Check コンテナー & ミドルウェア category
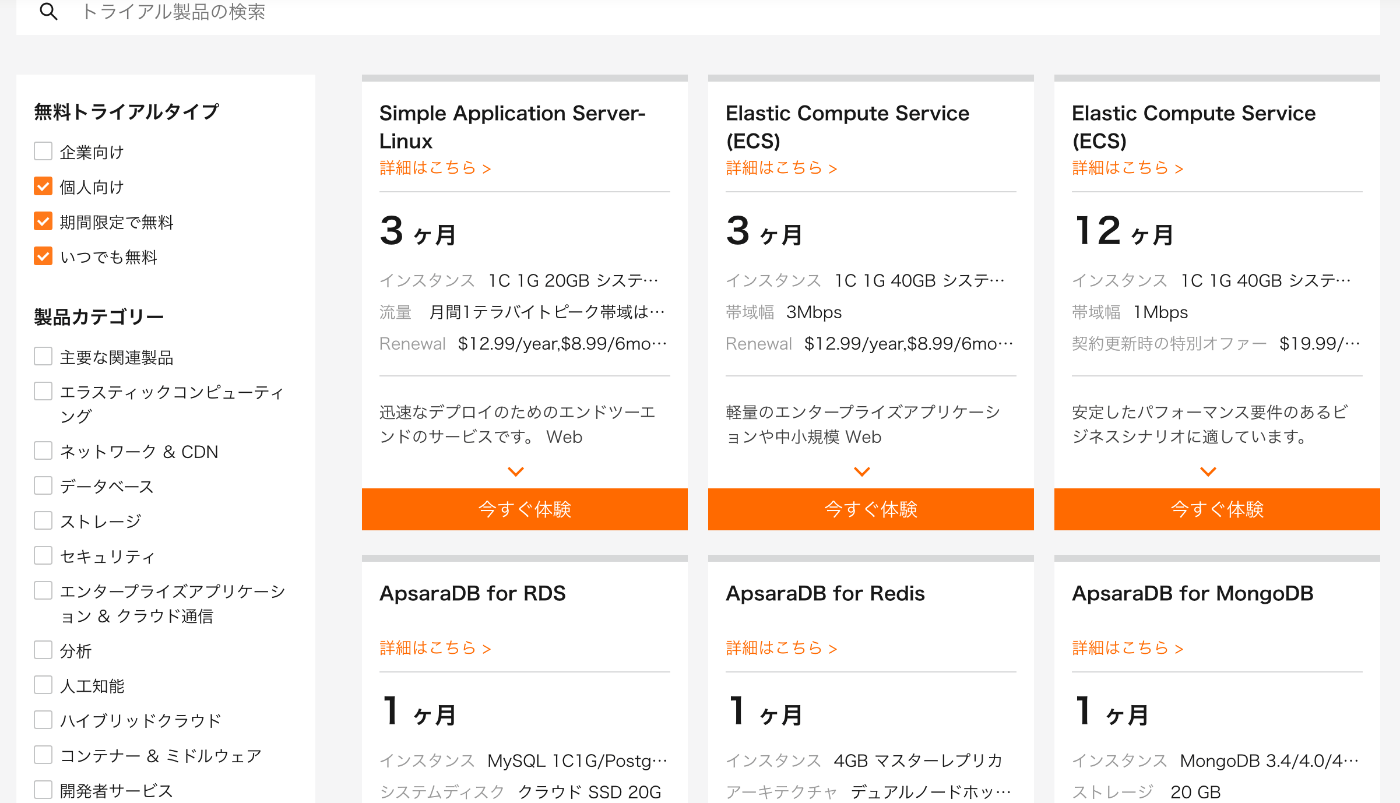The height and width of the screenshot is (803, 1400). point(43,755)
